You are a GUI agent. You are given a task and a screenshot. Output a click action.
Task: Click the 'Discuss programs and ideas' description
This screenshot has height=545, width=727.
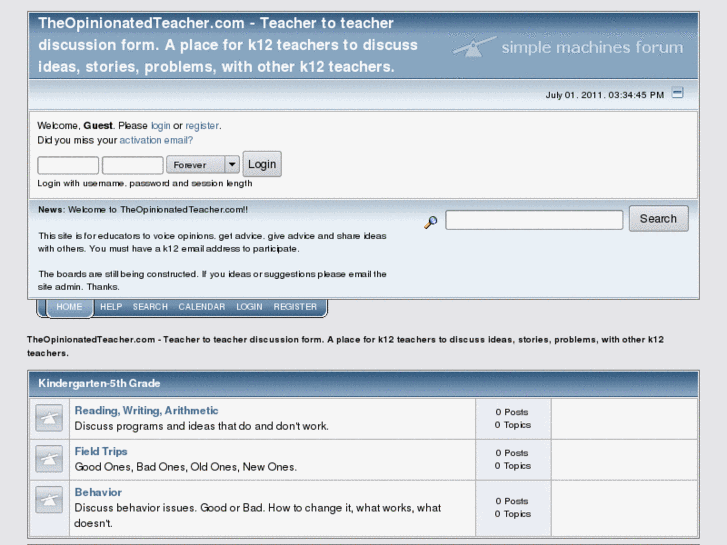(x=201, y=426)
